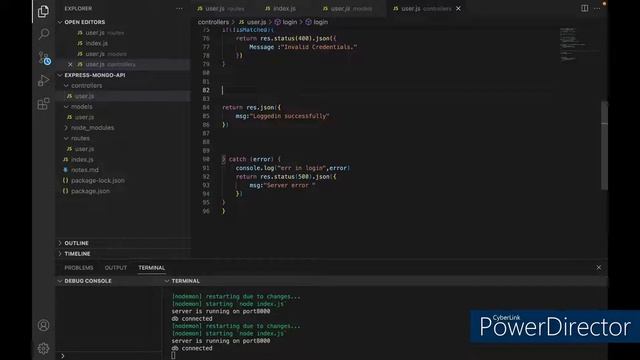Open the Accounts menu icon
This screenshot has height=360, width=640.
pos(43,325)
